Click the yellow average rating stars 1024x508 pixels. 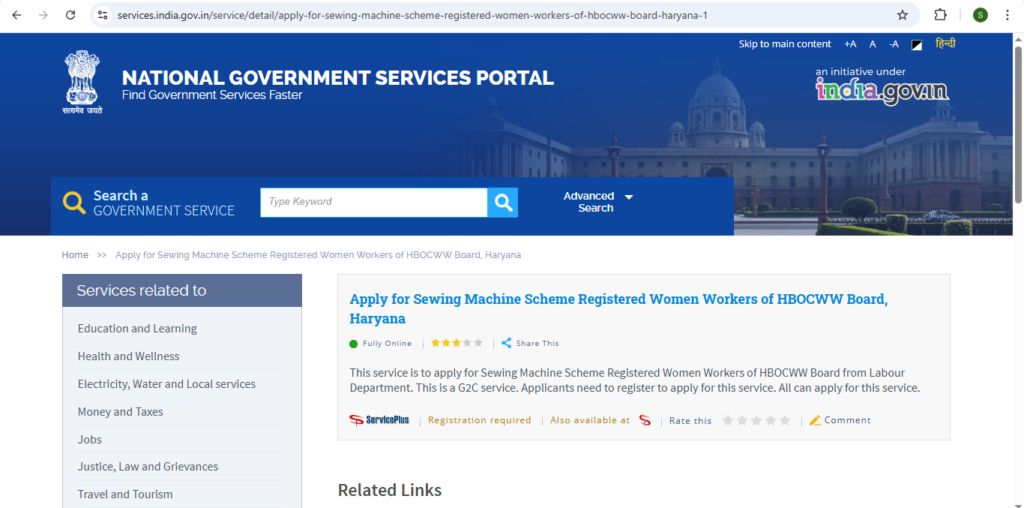456,343
